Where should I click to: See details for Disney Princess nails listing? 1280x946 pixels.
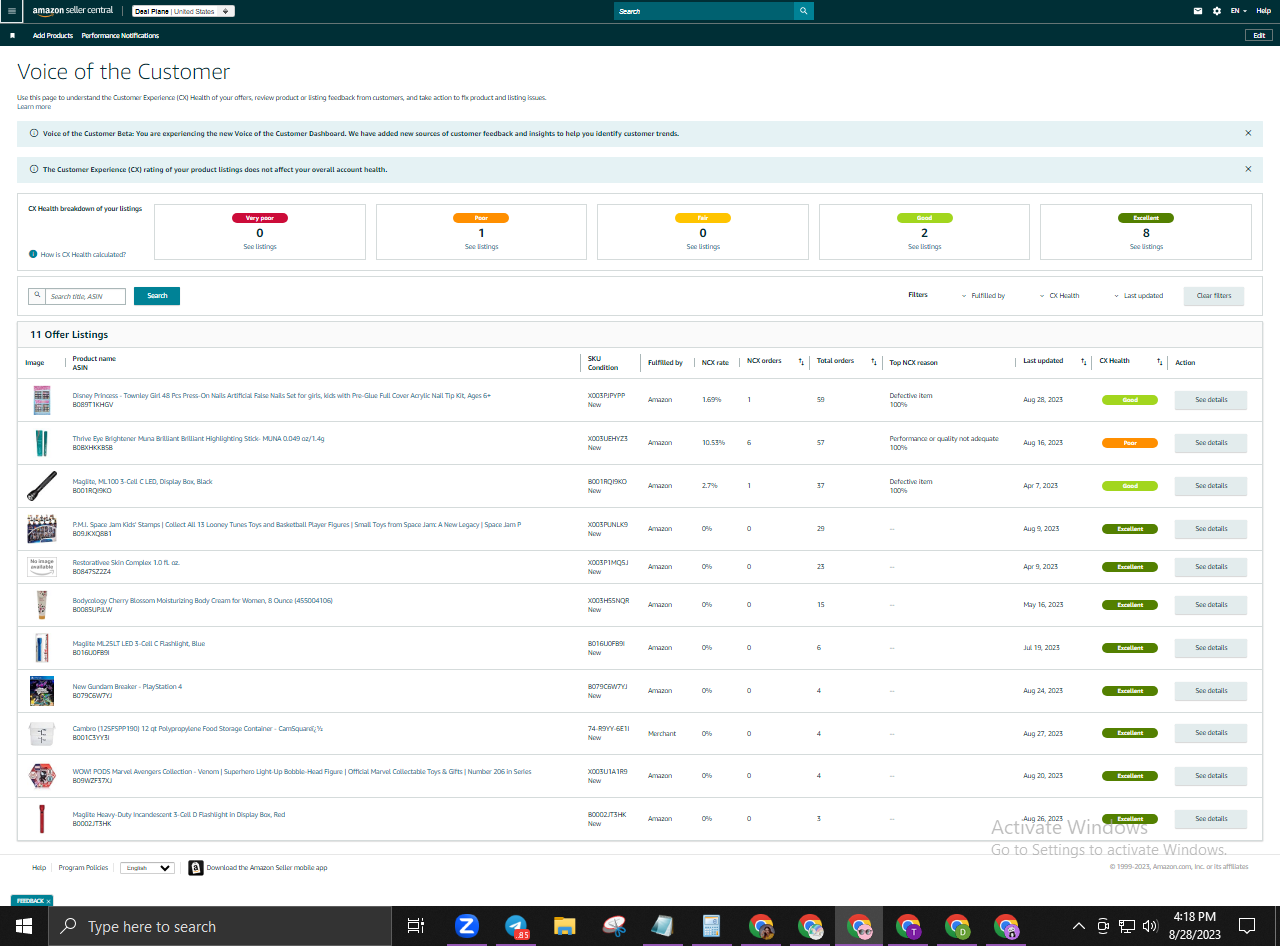pos(1211,400)
